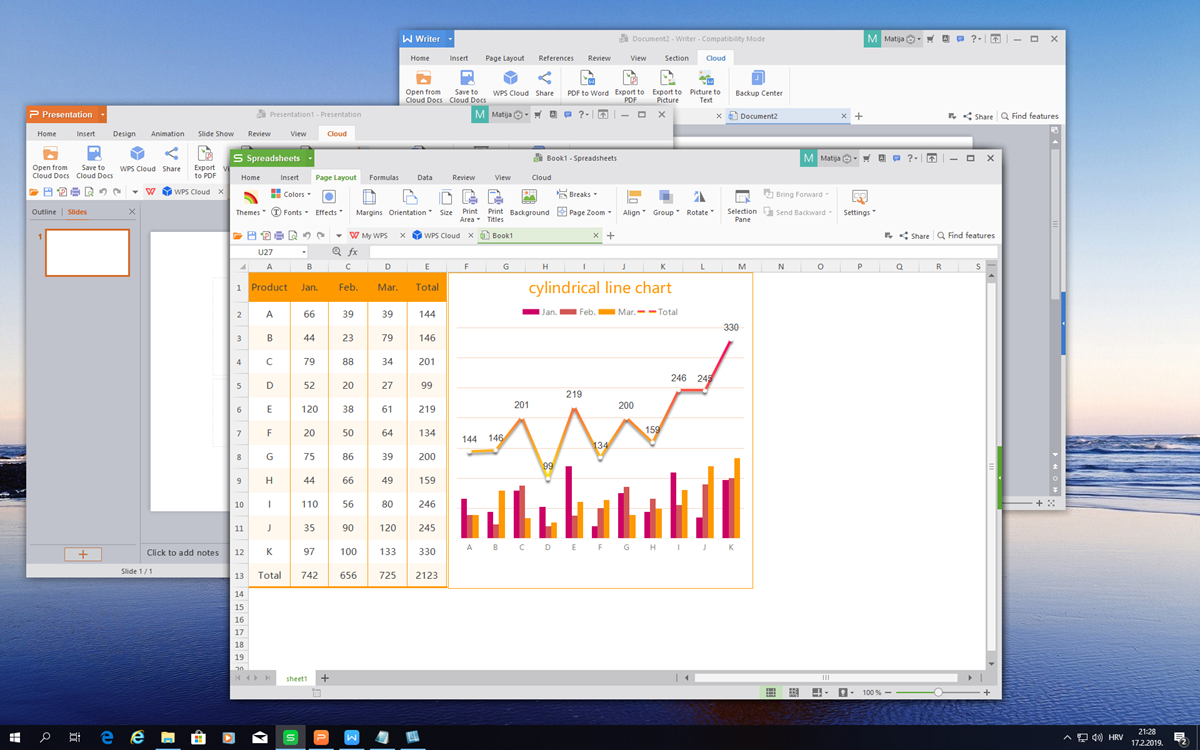Screen dimensions: 1200x750
Task: Open Fonts dropdown in Page Layout
Action: (x=291, y=212)
